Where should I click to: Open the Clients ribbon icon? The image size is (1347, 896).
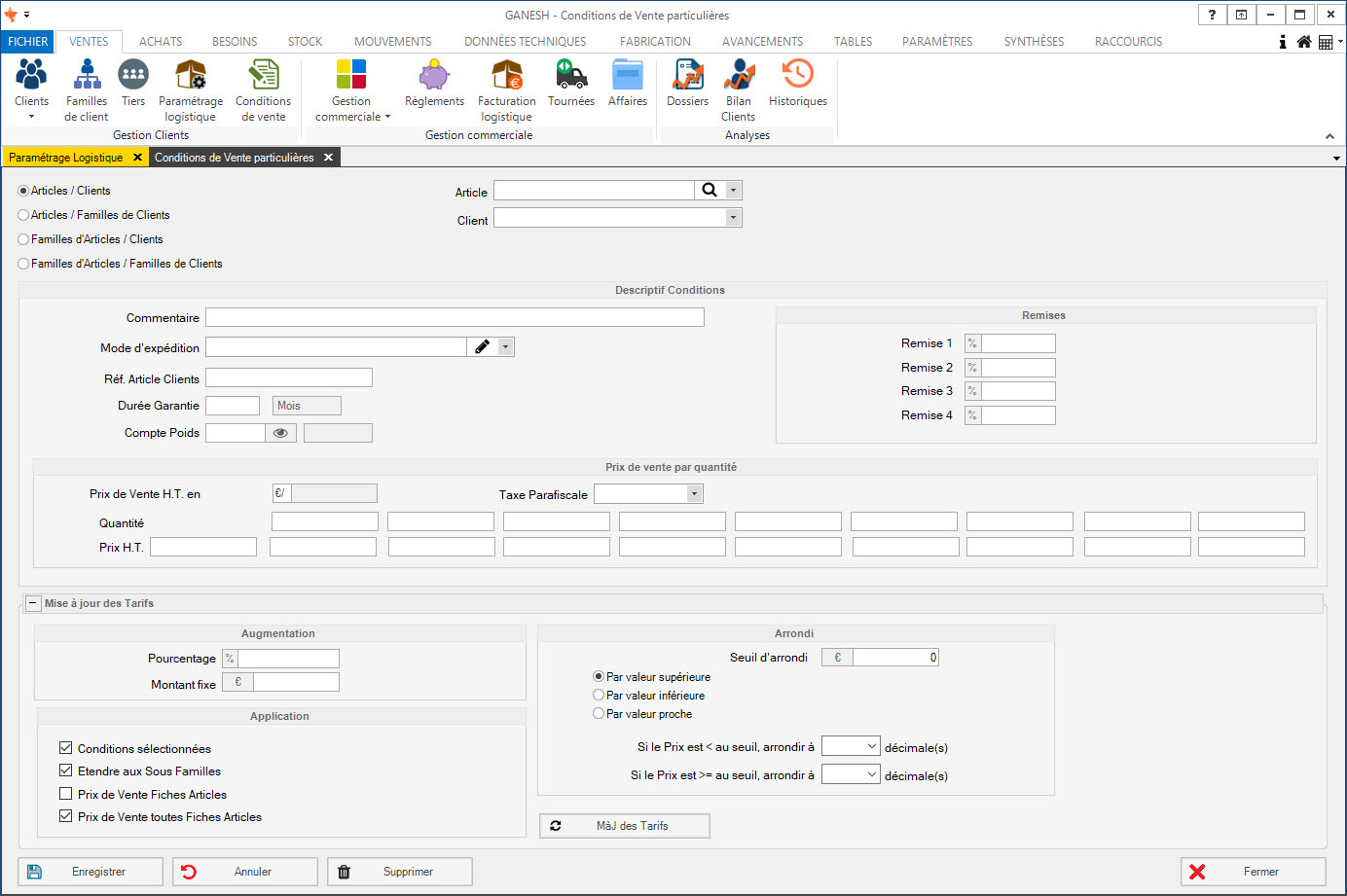[x=31, y=76]
